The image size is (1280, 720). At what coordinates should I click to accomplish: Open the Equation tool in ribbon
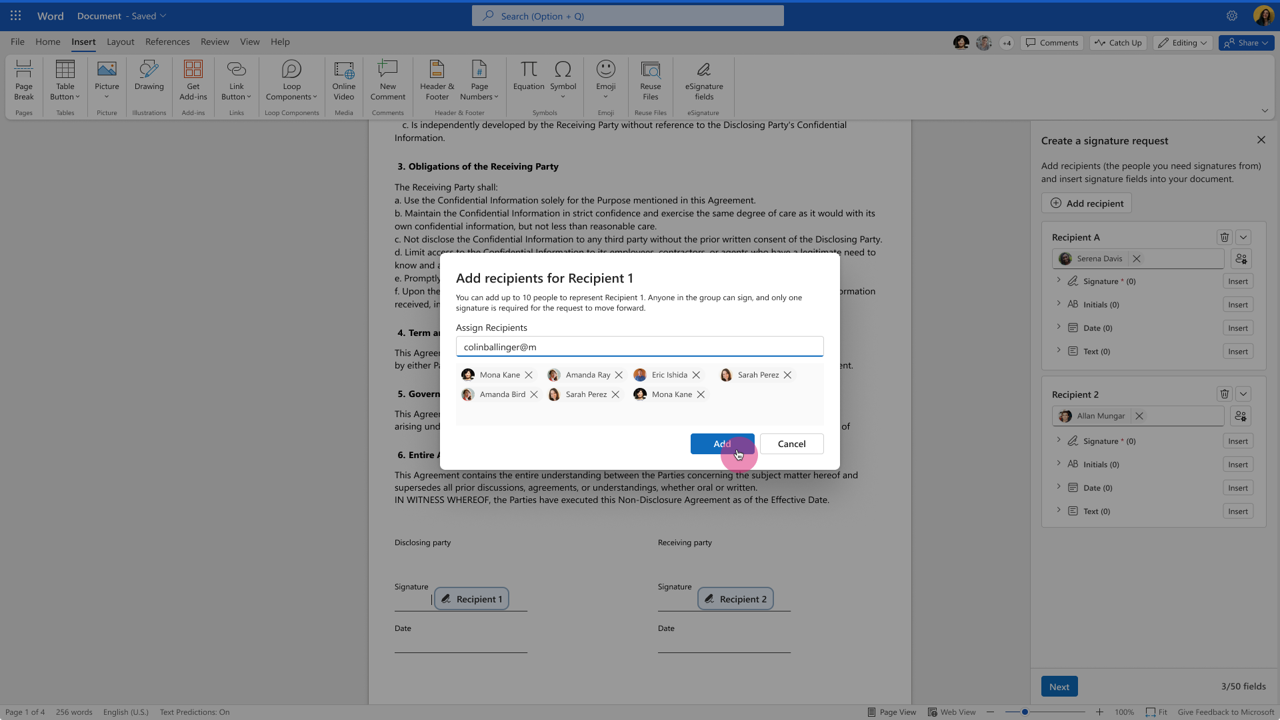tap(528, 76)
